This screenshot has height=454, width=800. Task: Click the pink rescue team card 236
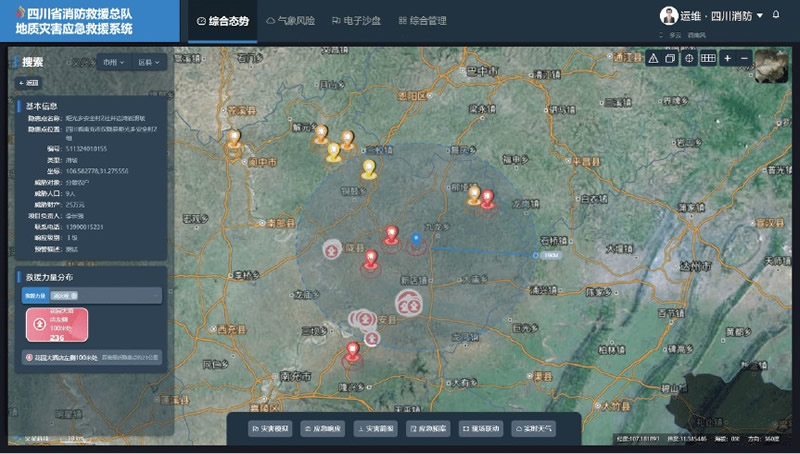pos(57,324)
